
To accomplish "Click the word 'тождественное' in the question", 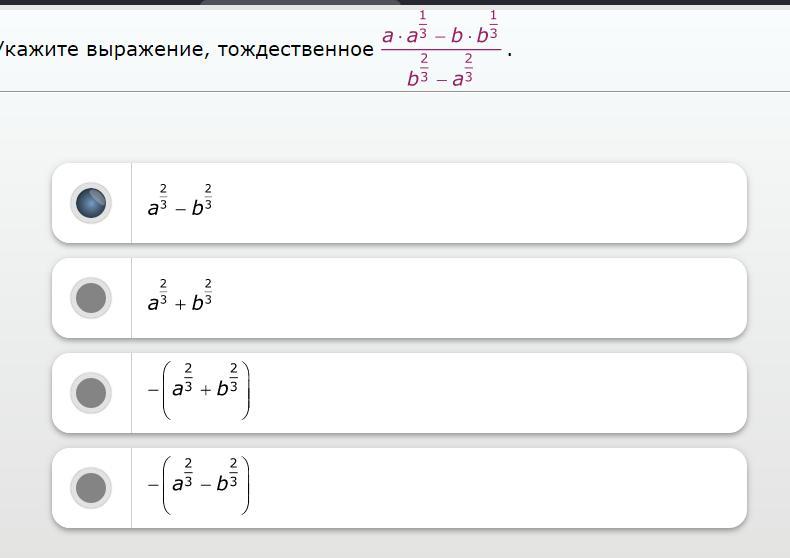I will pyautogui.click(x=296, y=49).
